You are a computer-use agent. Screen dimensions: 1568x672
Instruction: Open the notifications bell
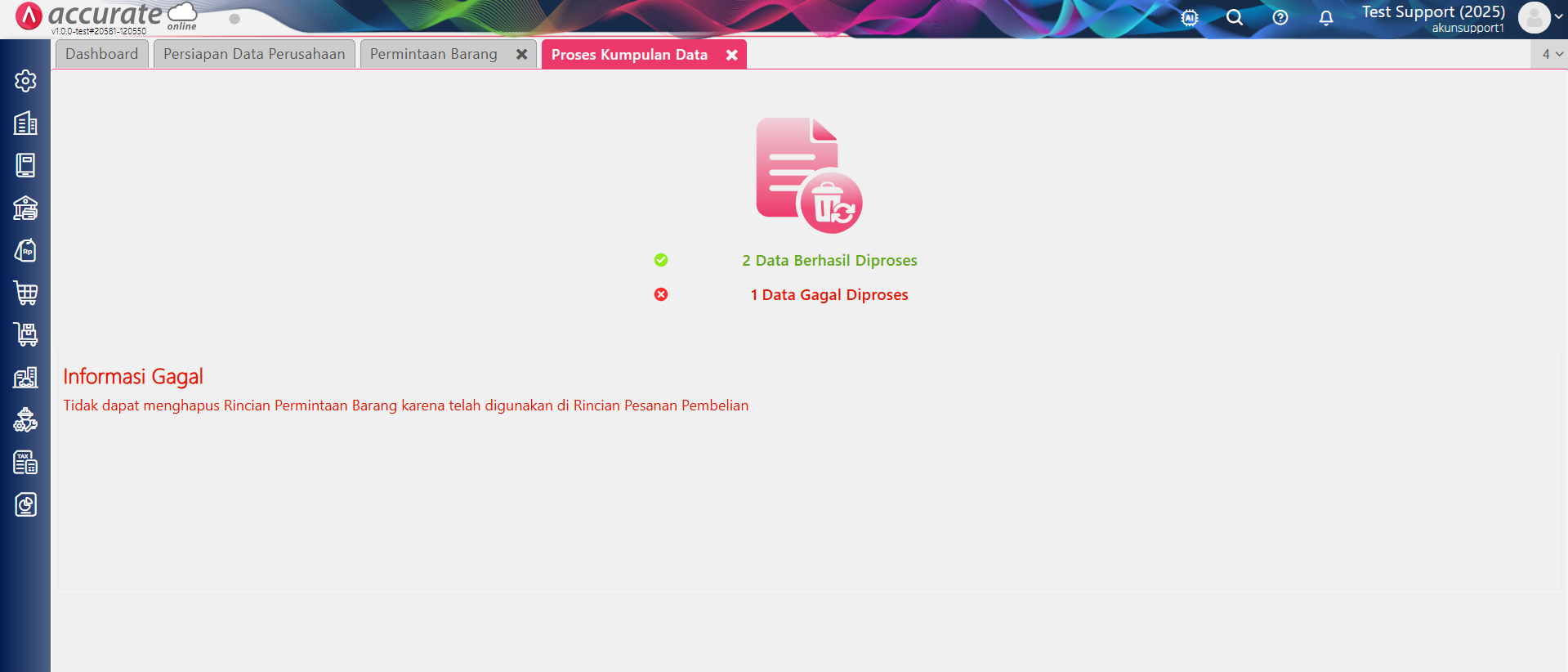pos(1326,18)
